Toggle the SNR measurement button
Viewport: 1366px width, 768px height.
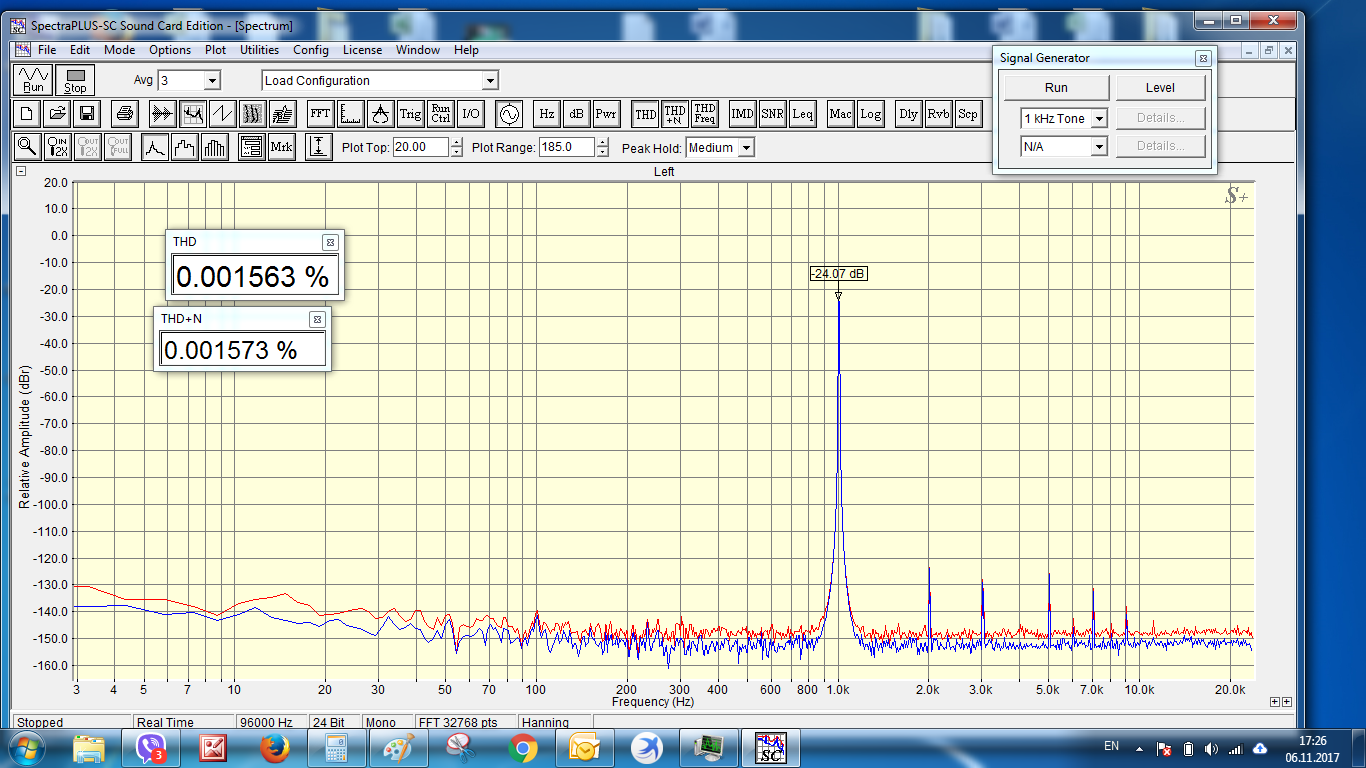coord(772,114)
